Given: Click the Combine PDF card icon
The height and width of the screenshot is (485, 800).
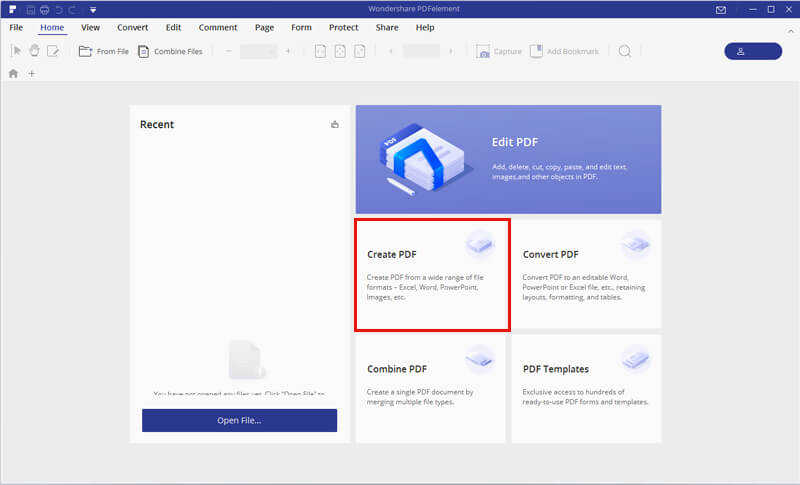Looking at the screenshot, I should coord(480,359).
